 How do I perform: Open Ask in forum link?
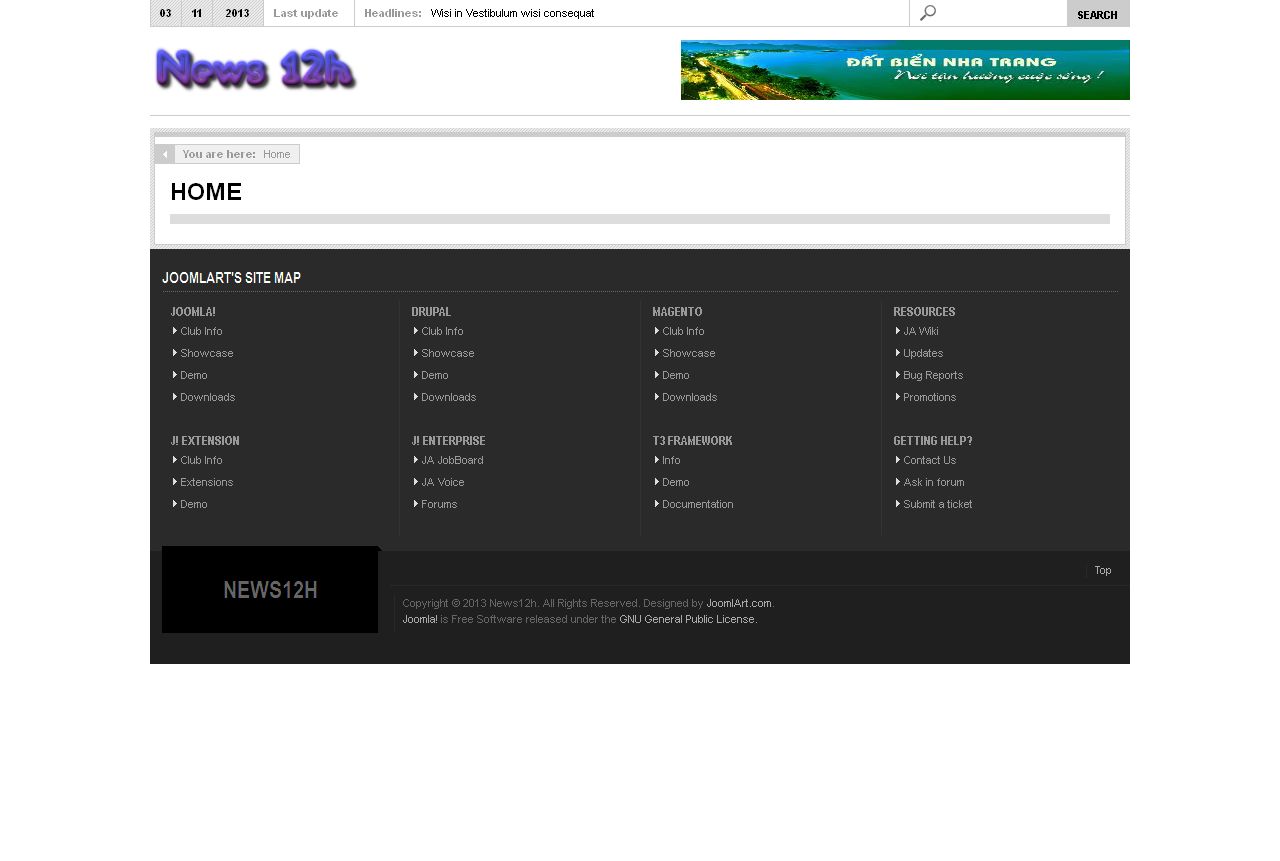pyautogui.click(x=934, y=482)
